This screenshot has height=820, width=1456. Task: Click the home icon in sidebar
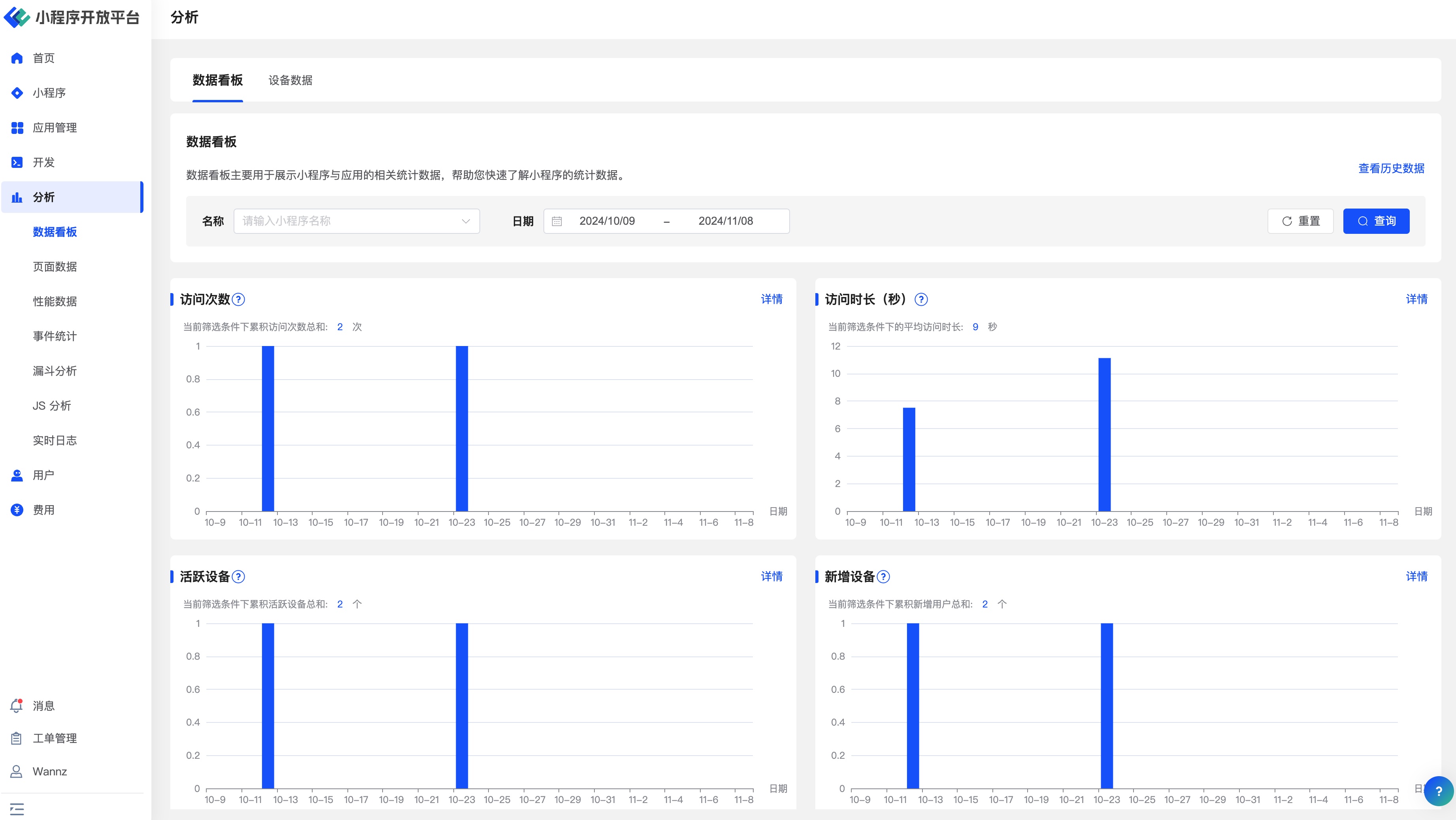[17, 58]
